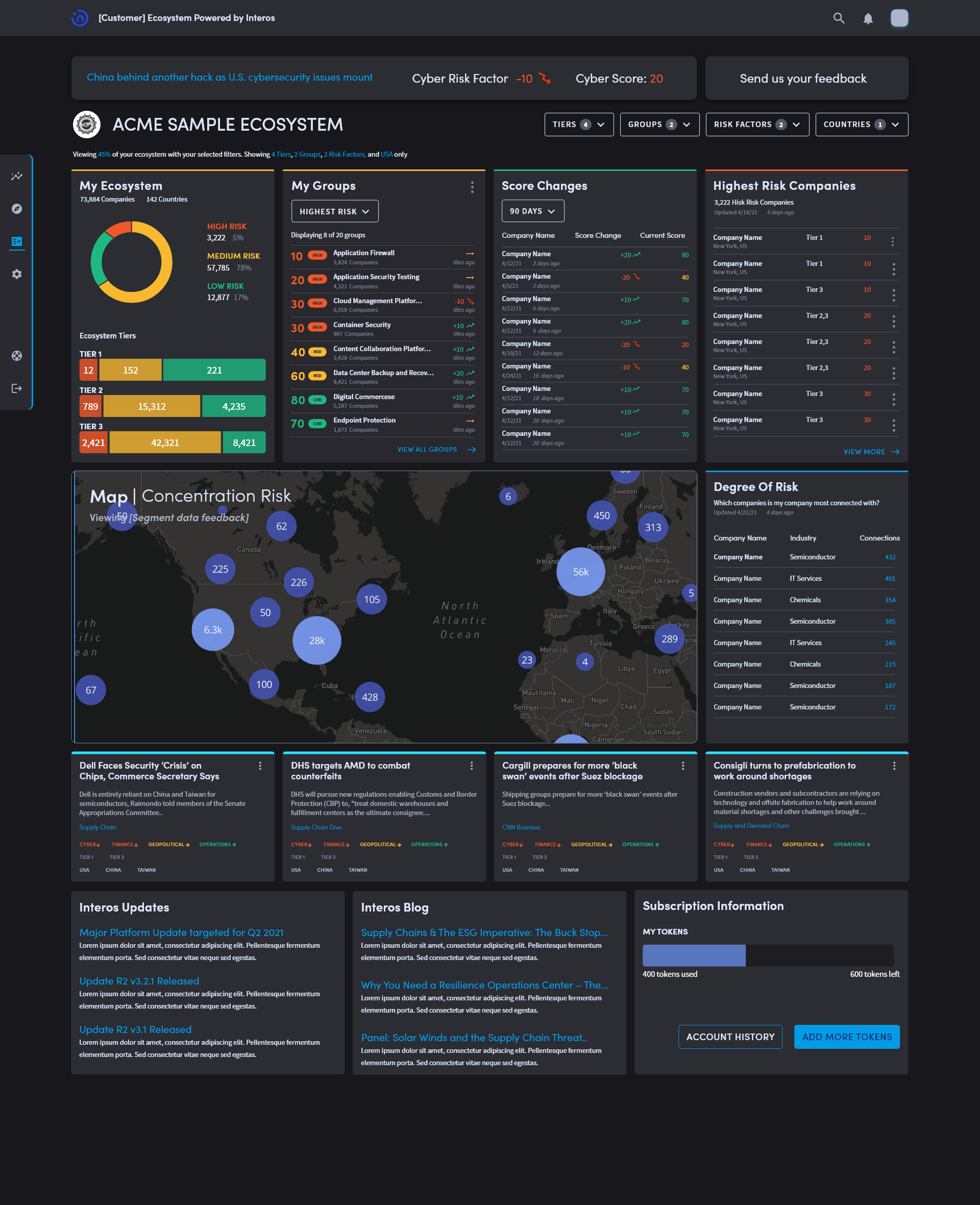Expand the Tiers filter dropdown
Screen dimensions: 980x1205
pos(579,125)
